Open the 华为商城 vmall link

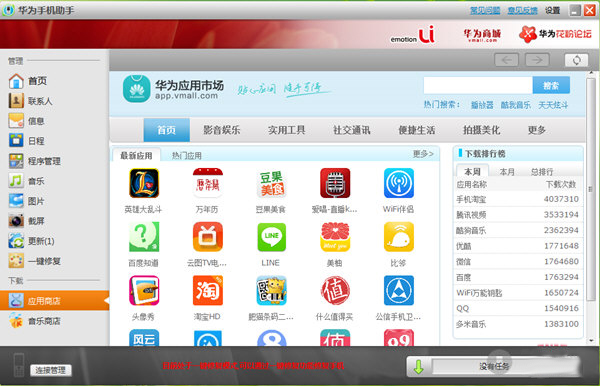[x=482, y=35]
